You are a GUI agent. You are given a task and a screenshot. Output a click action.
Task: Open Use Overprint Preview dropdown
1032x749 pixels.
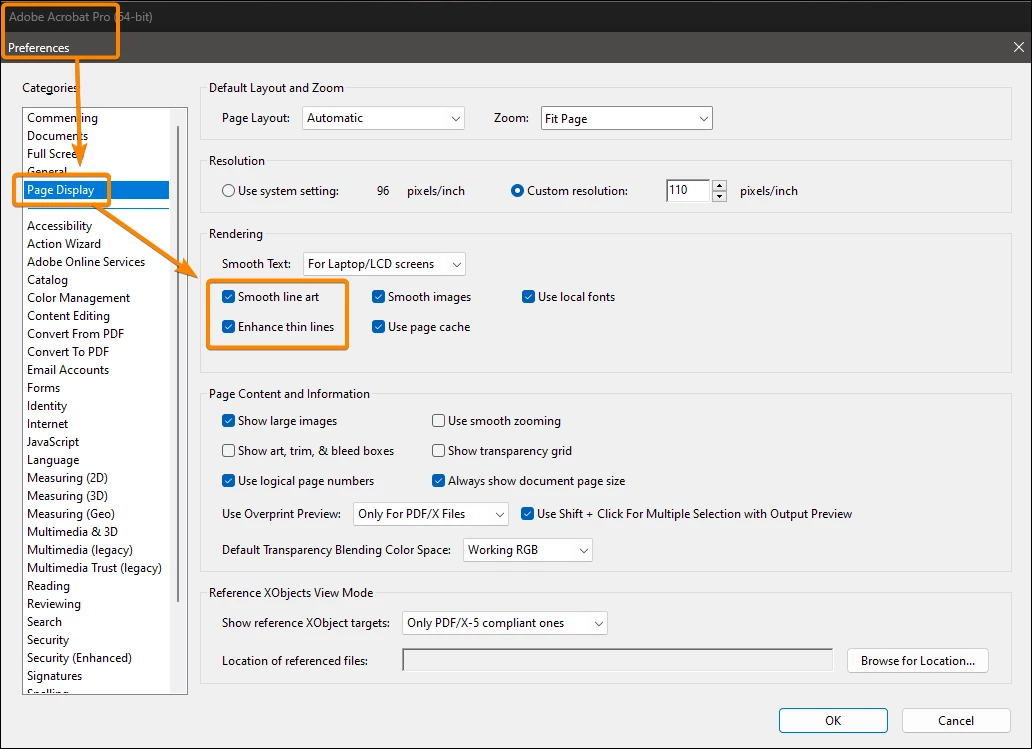430,514
